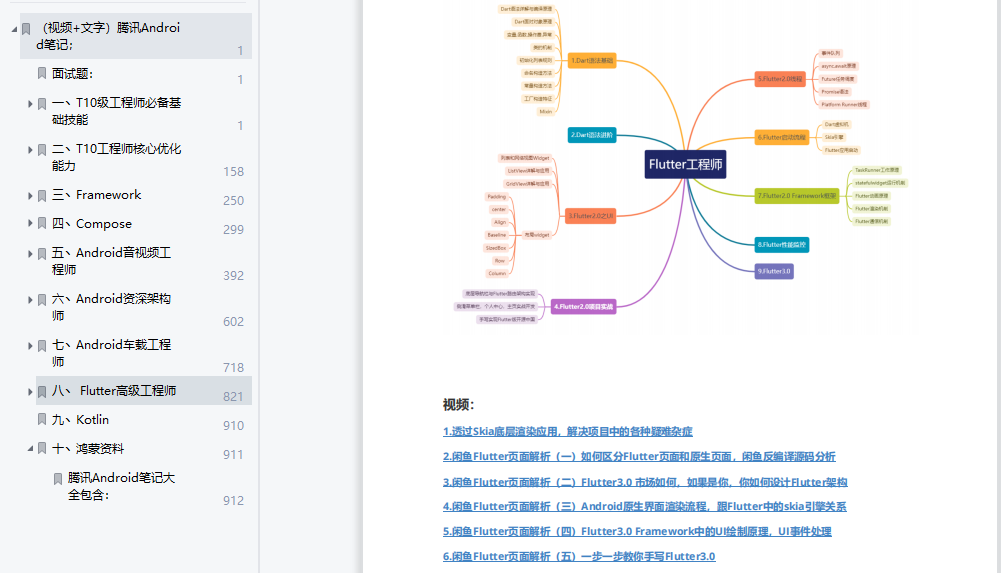This screenshot has width=1001, height=573.
Task: Expand the 四、Compose bookmark
Action: (29, 223)
